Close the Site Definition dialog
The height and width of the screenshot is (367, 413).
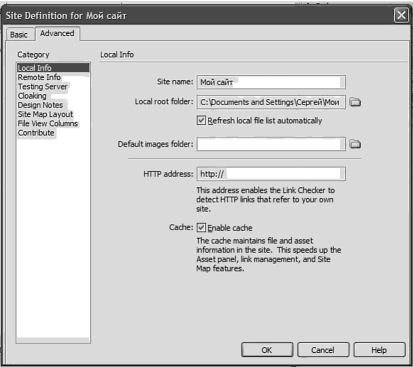tap(401, 15)
